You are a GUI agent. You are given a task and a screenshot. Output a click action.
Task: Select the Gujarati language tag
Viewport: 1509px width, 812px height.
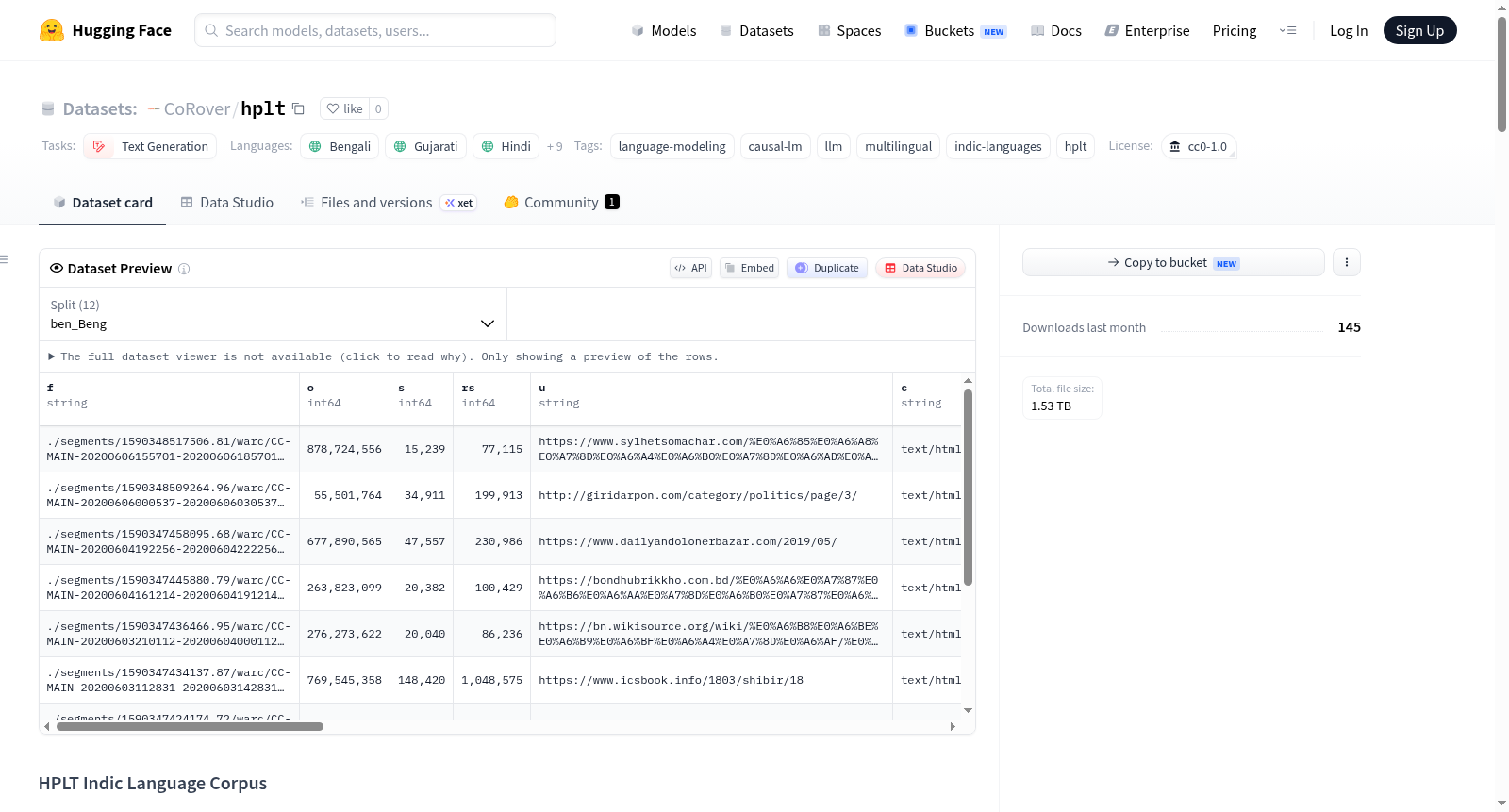(x=425, y=146)
